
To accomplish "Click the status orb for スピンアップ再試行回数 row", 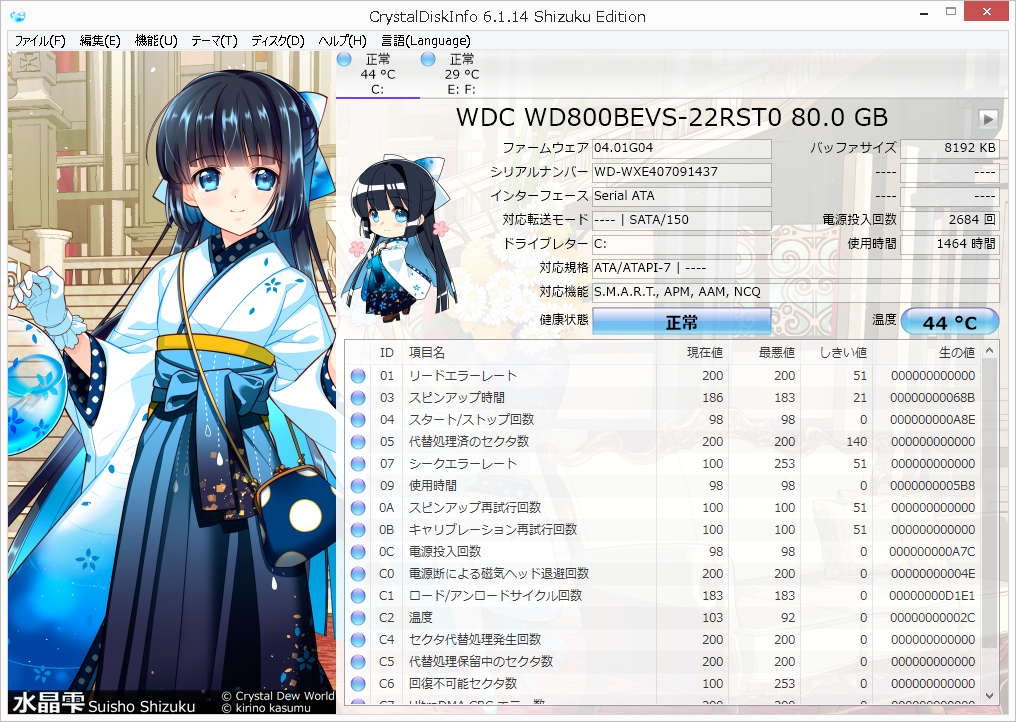I will [x=358, y=508].
